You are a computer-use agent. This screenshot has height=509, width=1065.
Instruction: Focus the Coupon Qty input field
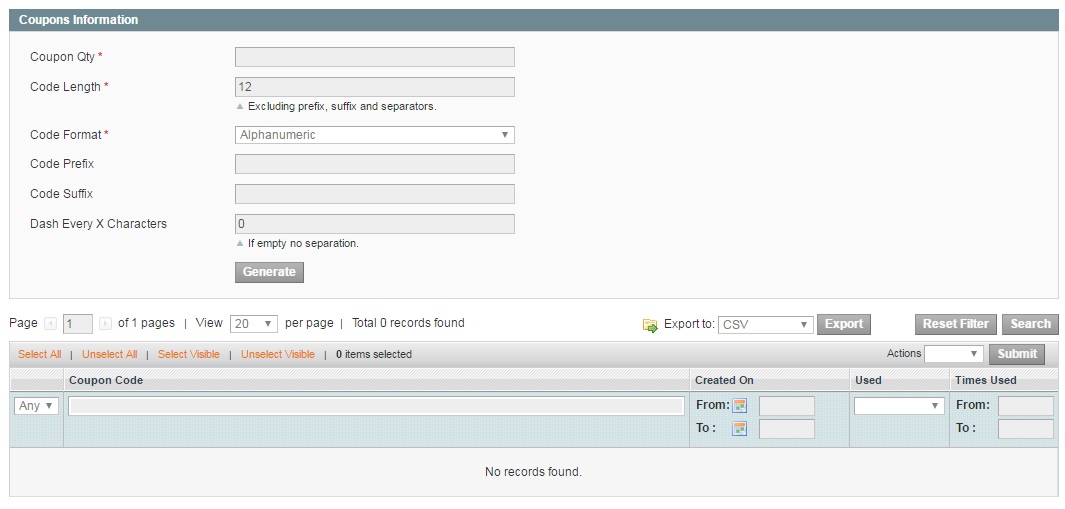click(374, 57)
